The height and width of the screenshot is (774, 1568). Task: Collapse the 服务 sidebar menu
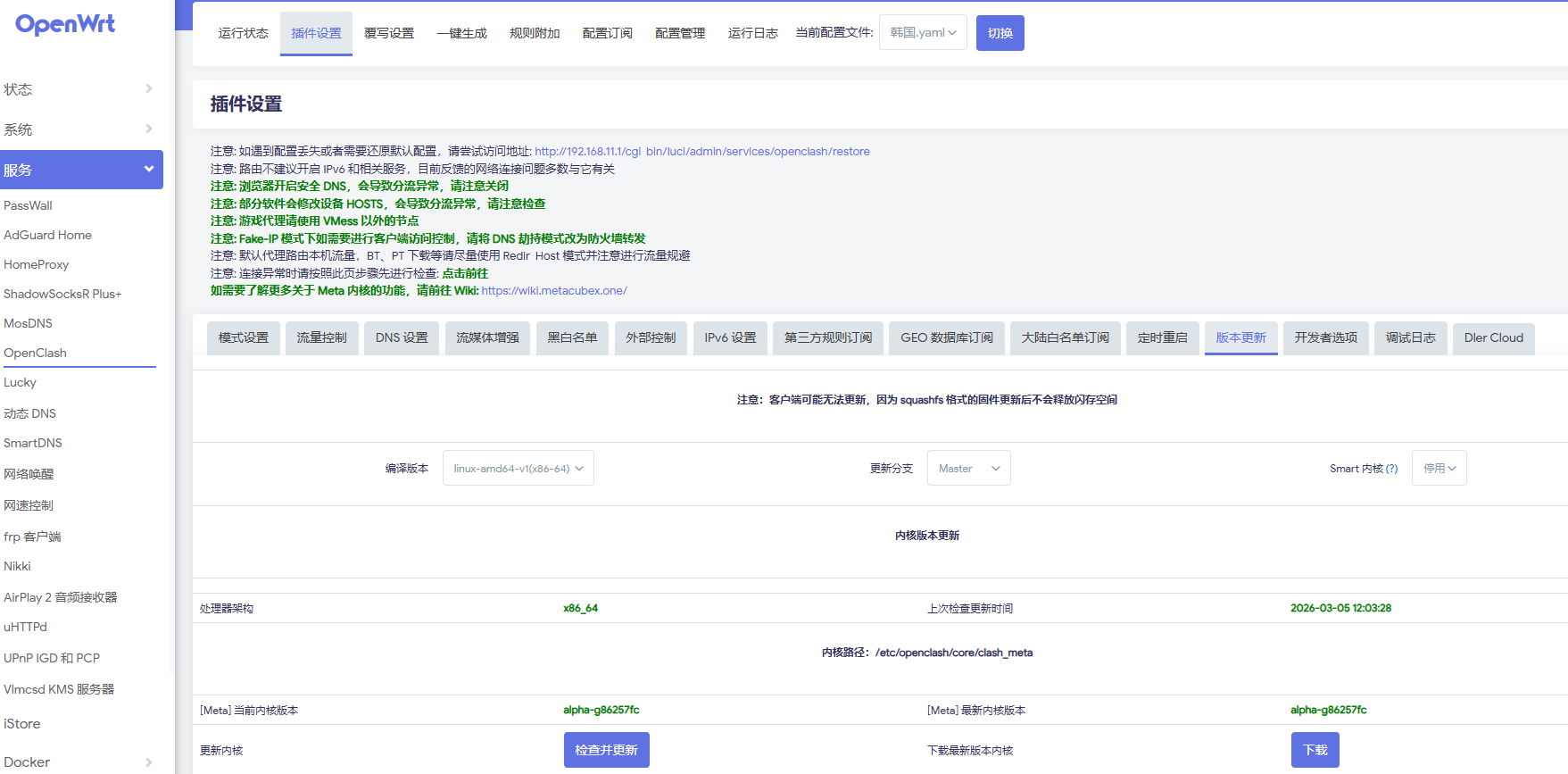point(81,170)
